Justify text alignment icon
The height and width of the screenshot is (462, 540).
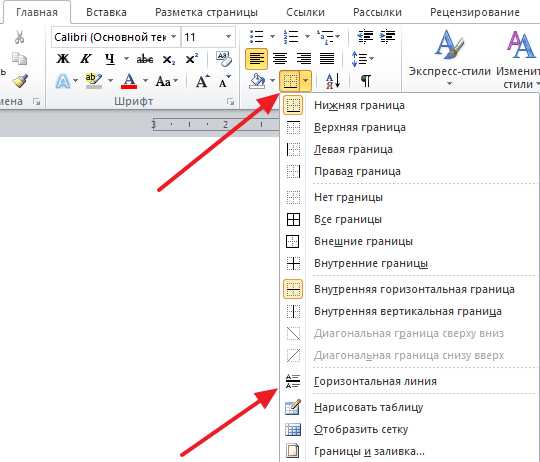point(327,59)
